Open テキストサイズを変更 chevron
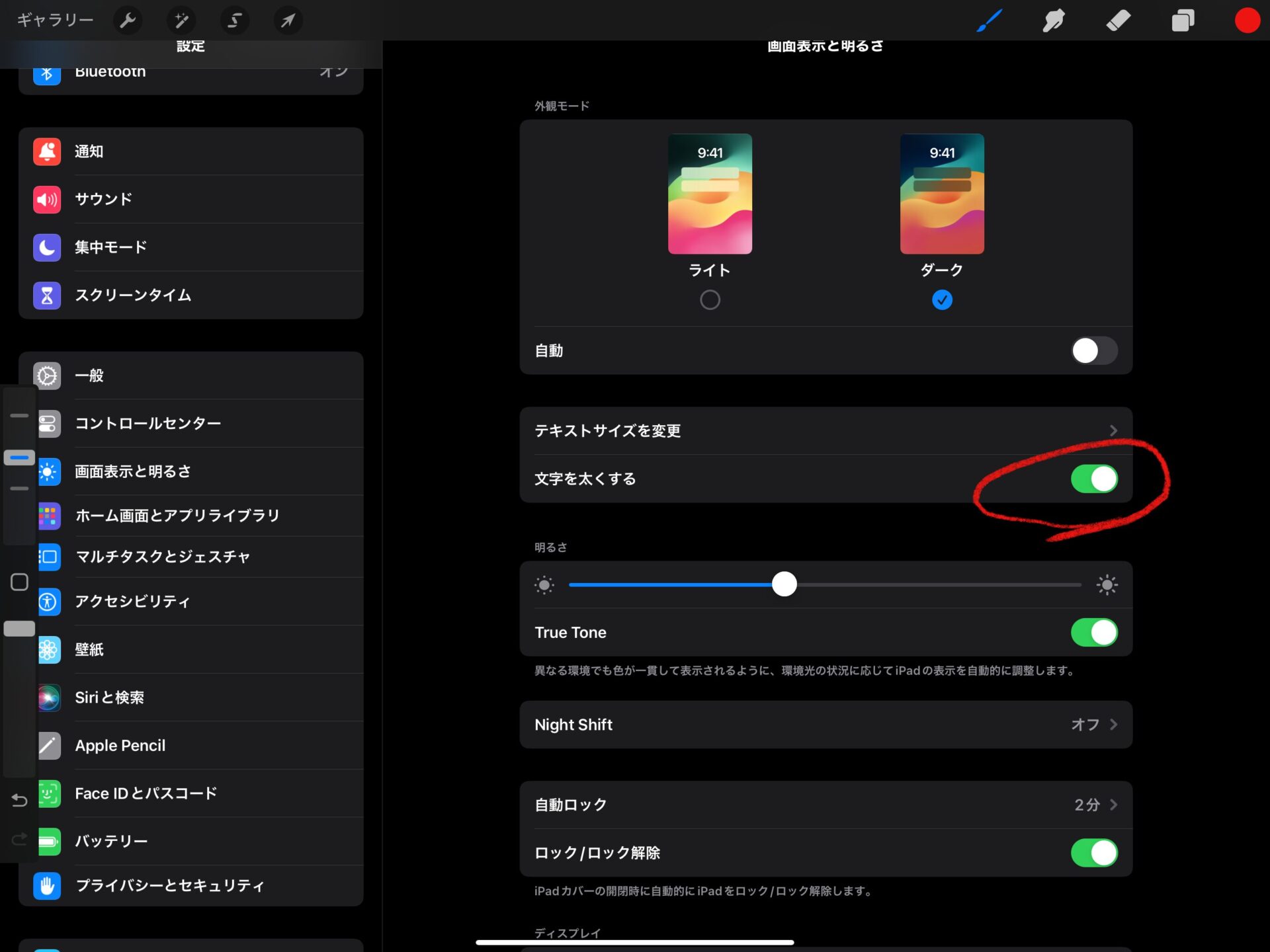1270x952 pixels. click(1113, 430)
